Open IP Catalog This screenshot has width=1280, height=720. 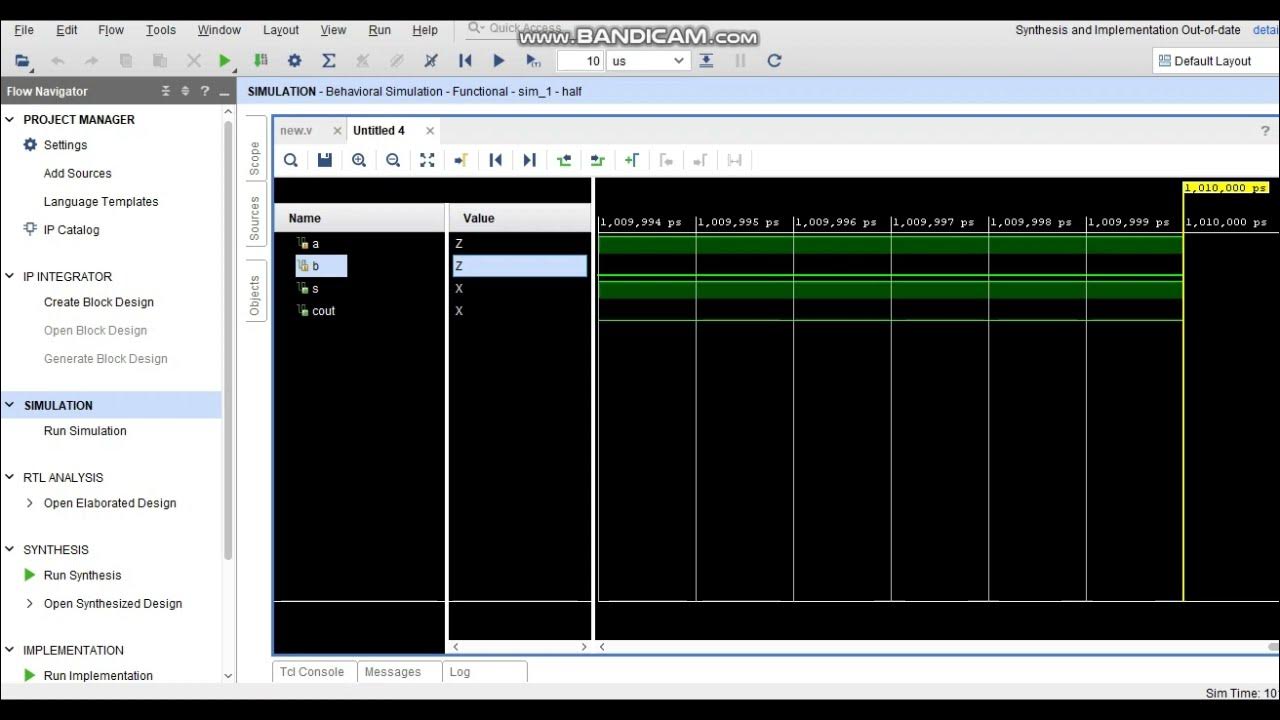pyautogui.click(x=71, y=229)
